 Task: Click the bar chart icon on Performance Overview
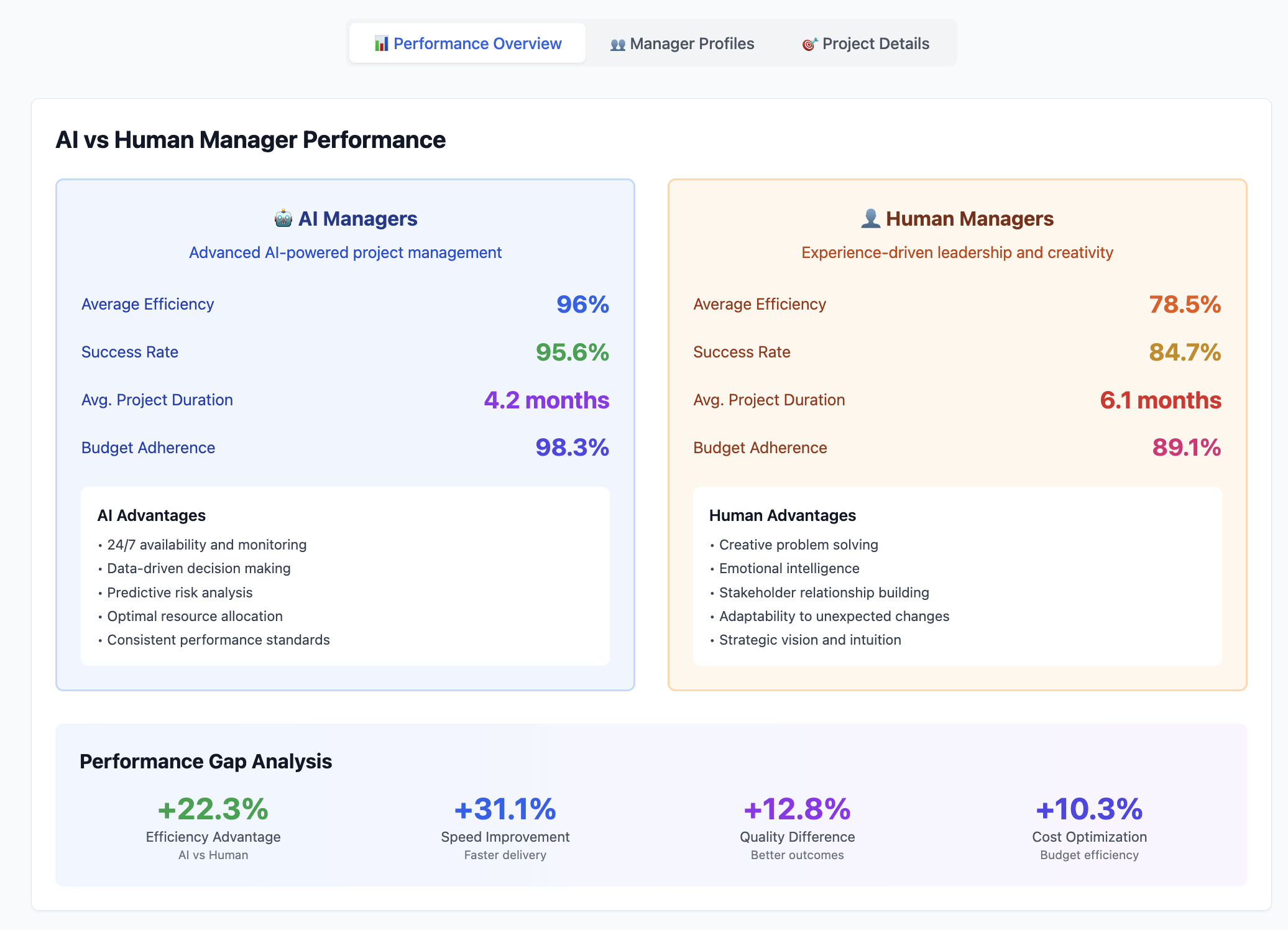[x=381, y=44]
